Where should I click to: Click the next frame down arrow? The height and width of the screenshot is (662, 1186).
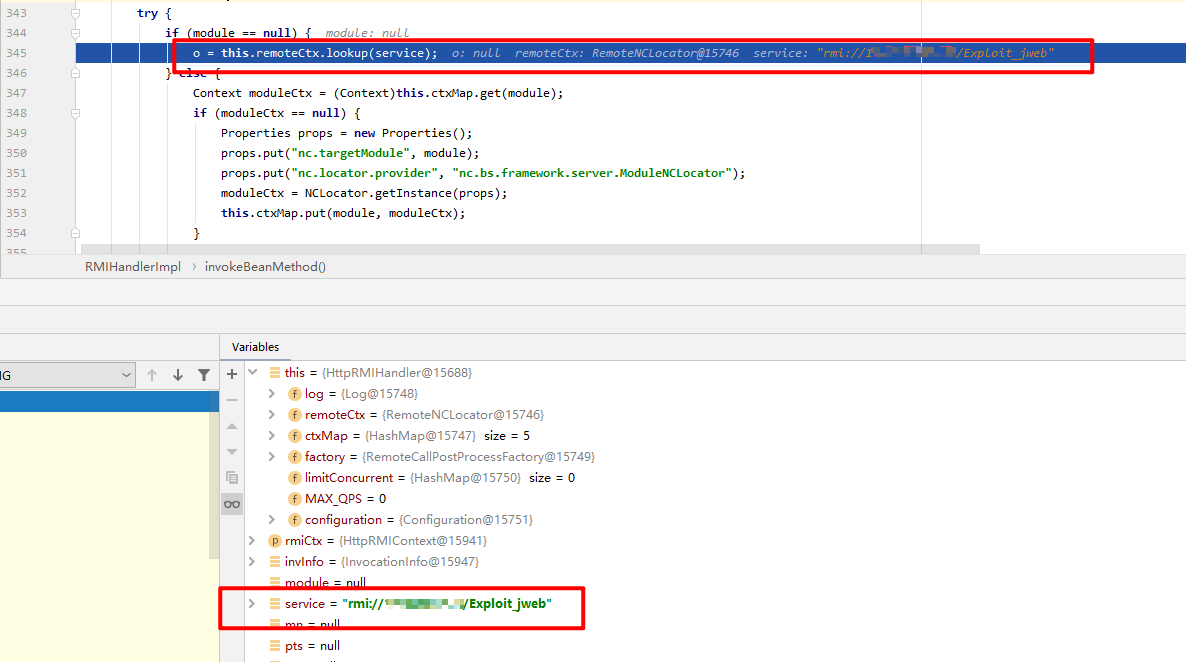tap(178, 375)
